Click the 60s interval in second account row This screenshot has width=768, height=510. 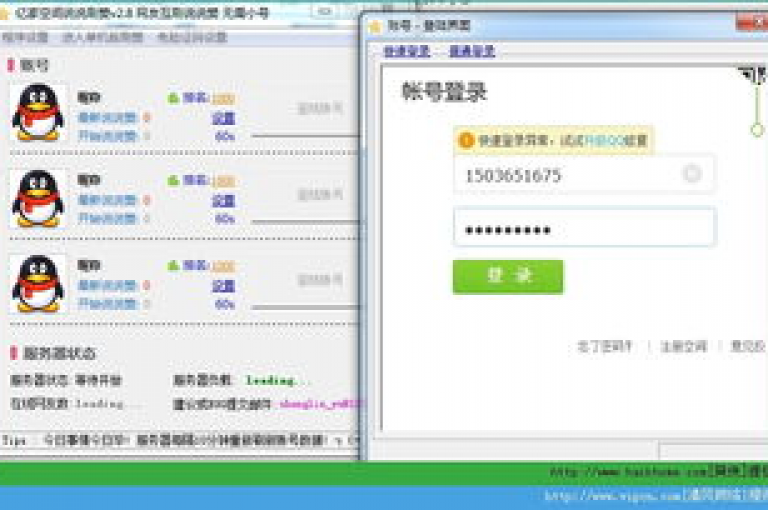click(225, 219)
